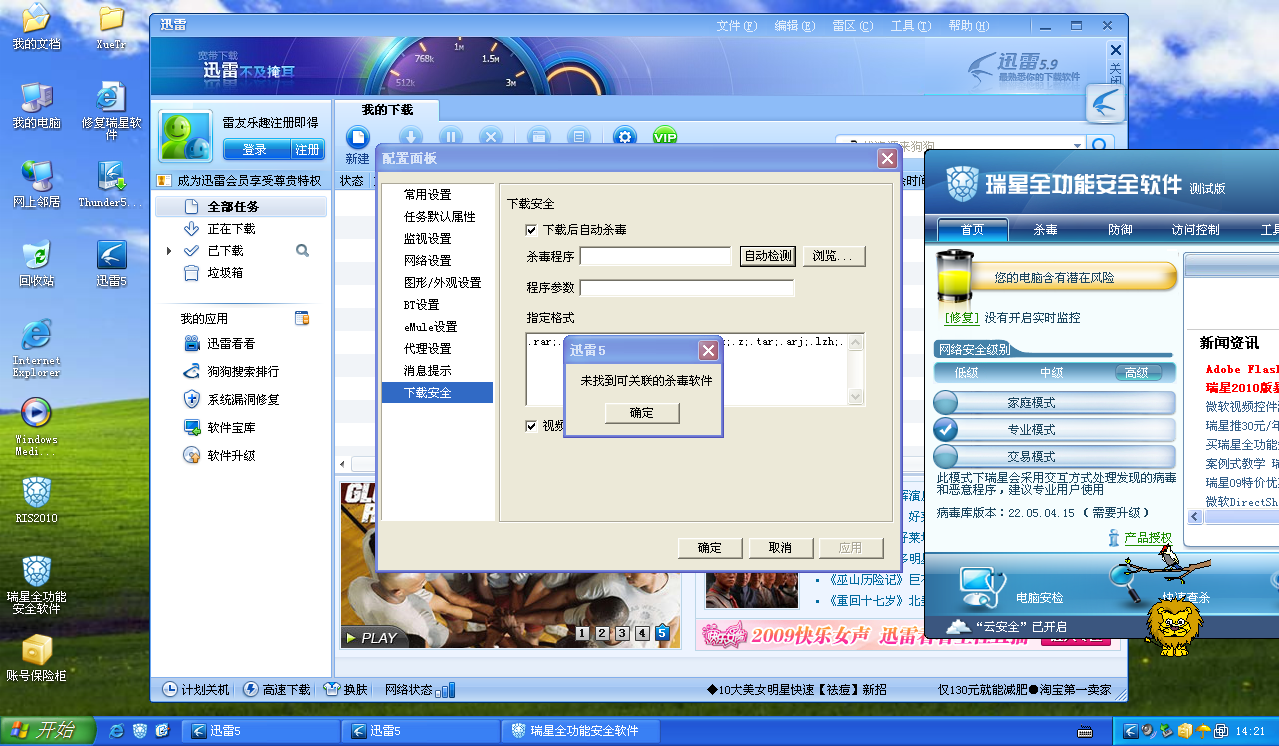Click the 开始 Start button
The height and width of the screenshot is (746, 1279).
click(47, 731)
